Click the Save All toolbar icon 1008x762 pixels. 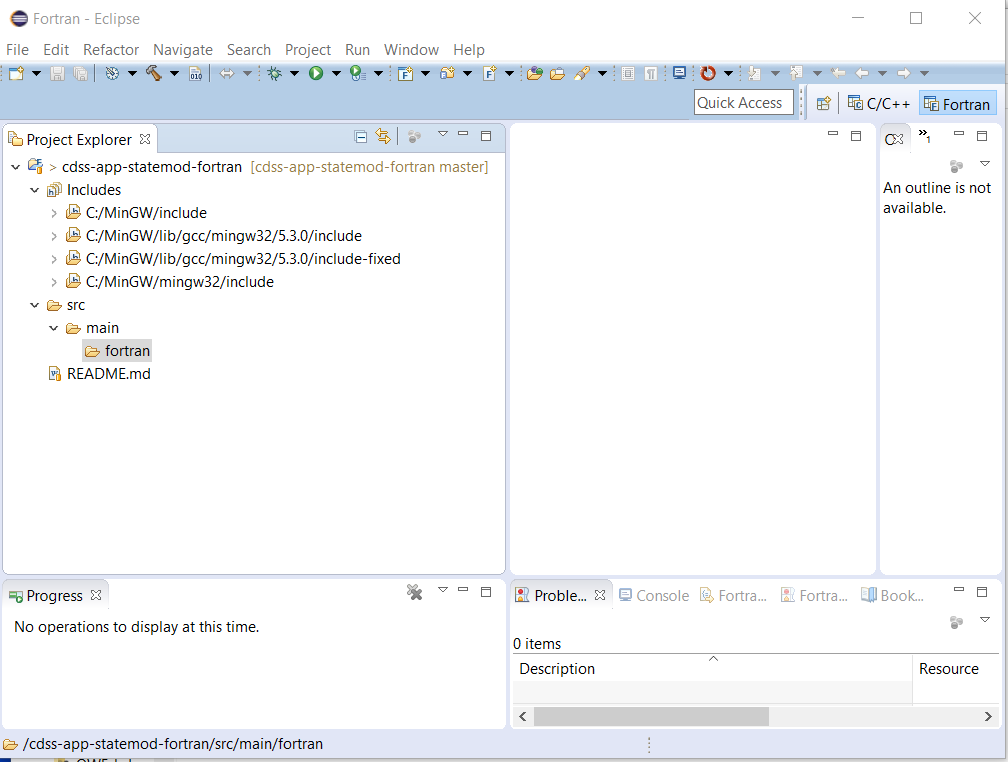[x=78, y=73]
